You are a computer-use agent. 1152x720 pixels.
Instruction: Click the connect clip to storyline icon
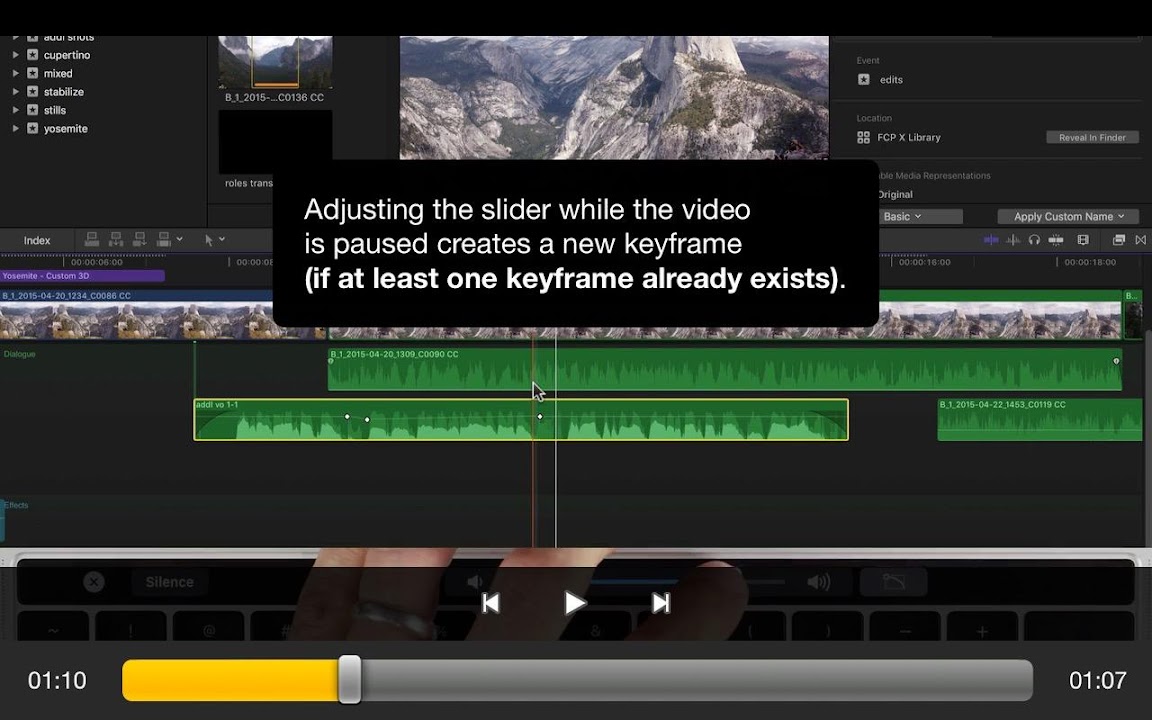92,240
